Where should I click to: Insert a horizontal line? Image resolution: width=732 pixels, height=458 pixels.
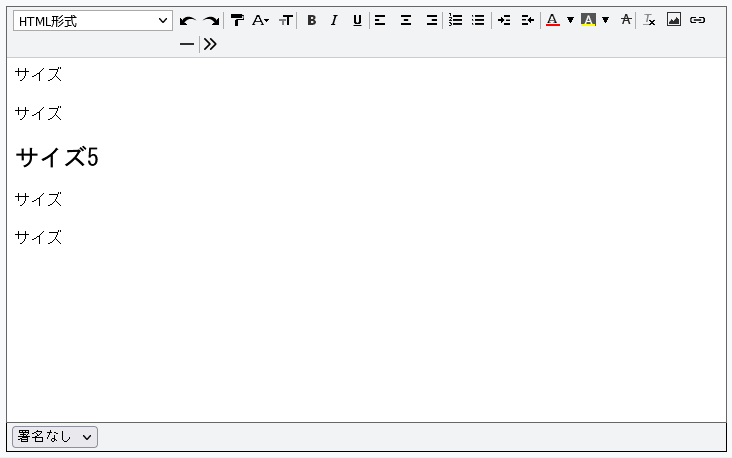pyautogui.click(x=187, y=44)
